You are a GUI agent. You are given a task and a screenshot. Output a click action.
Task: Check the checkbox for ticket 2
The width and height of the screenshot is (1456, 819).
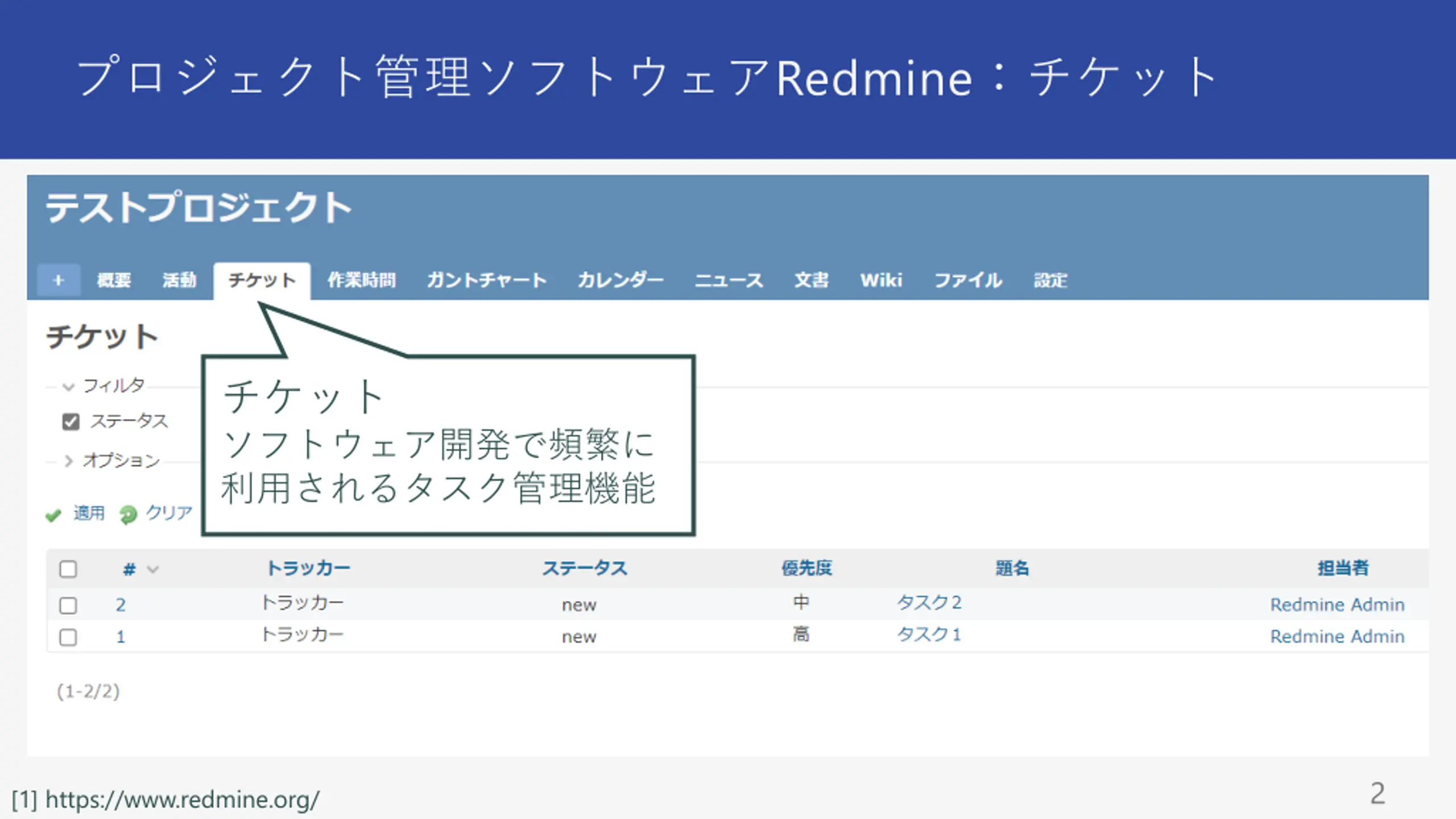(68, 605)
